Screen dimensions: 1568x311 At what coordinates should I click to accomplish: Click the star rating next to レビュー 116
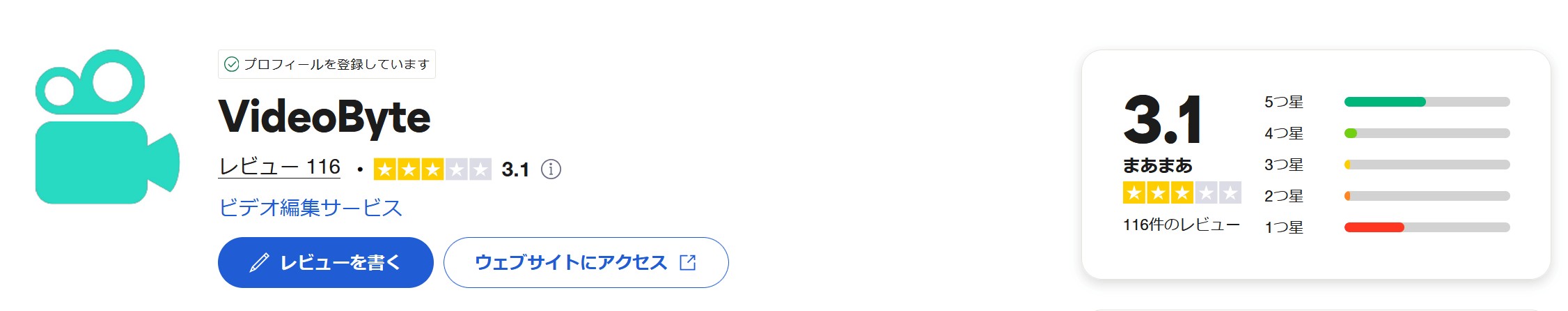point(432,169)
